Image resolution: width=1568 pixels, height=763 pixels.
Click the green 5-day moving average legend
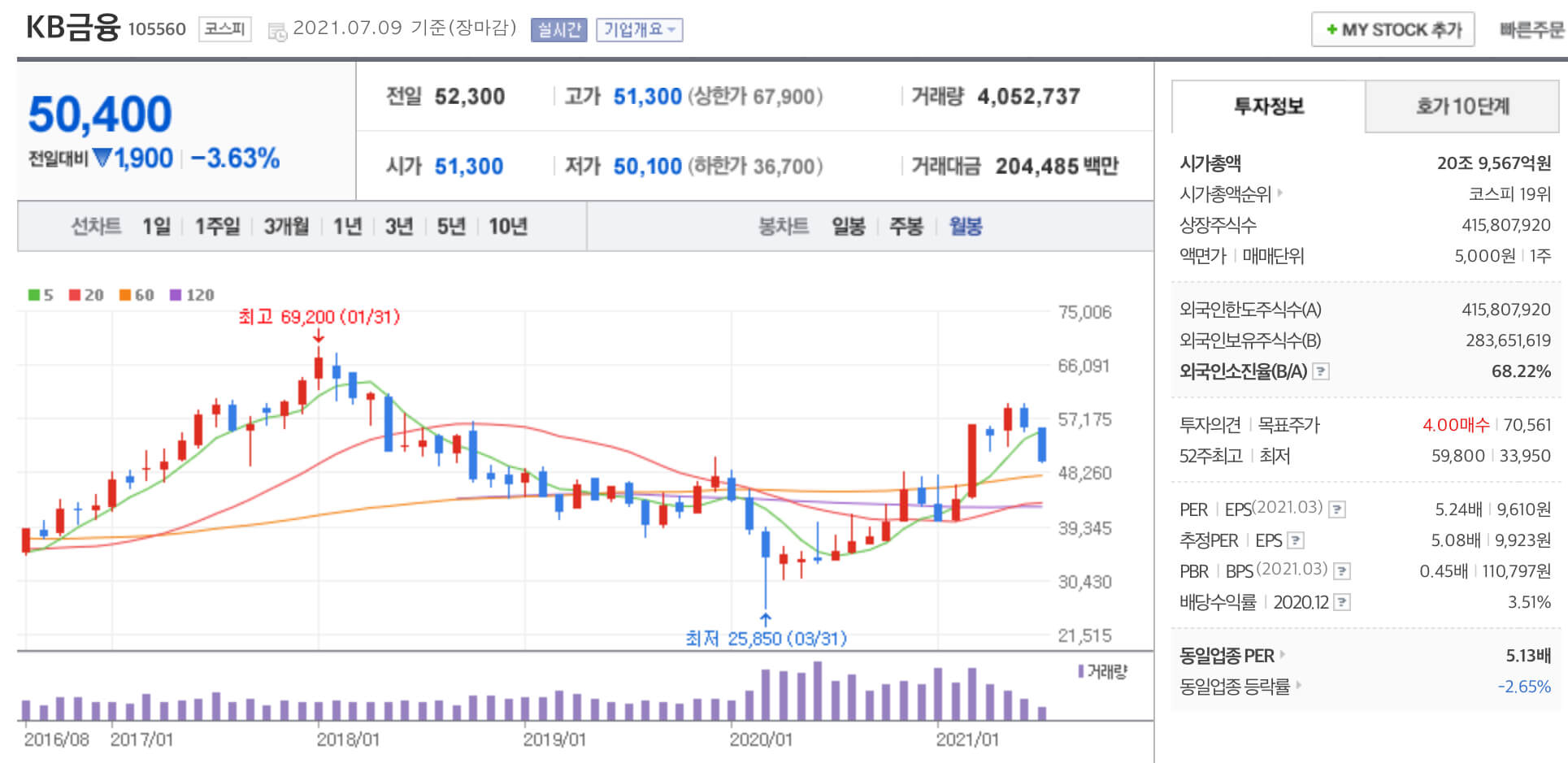point(41,295)
